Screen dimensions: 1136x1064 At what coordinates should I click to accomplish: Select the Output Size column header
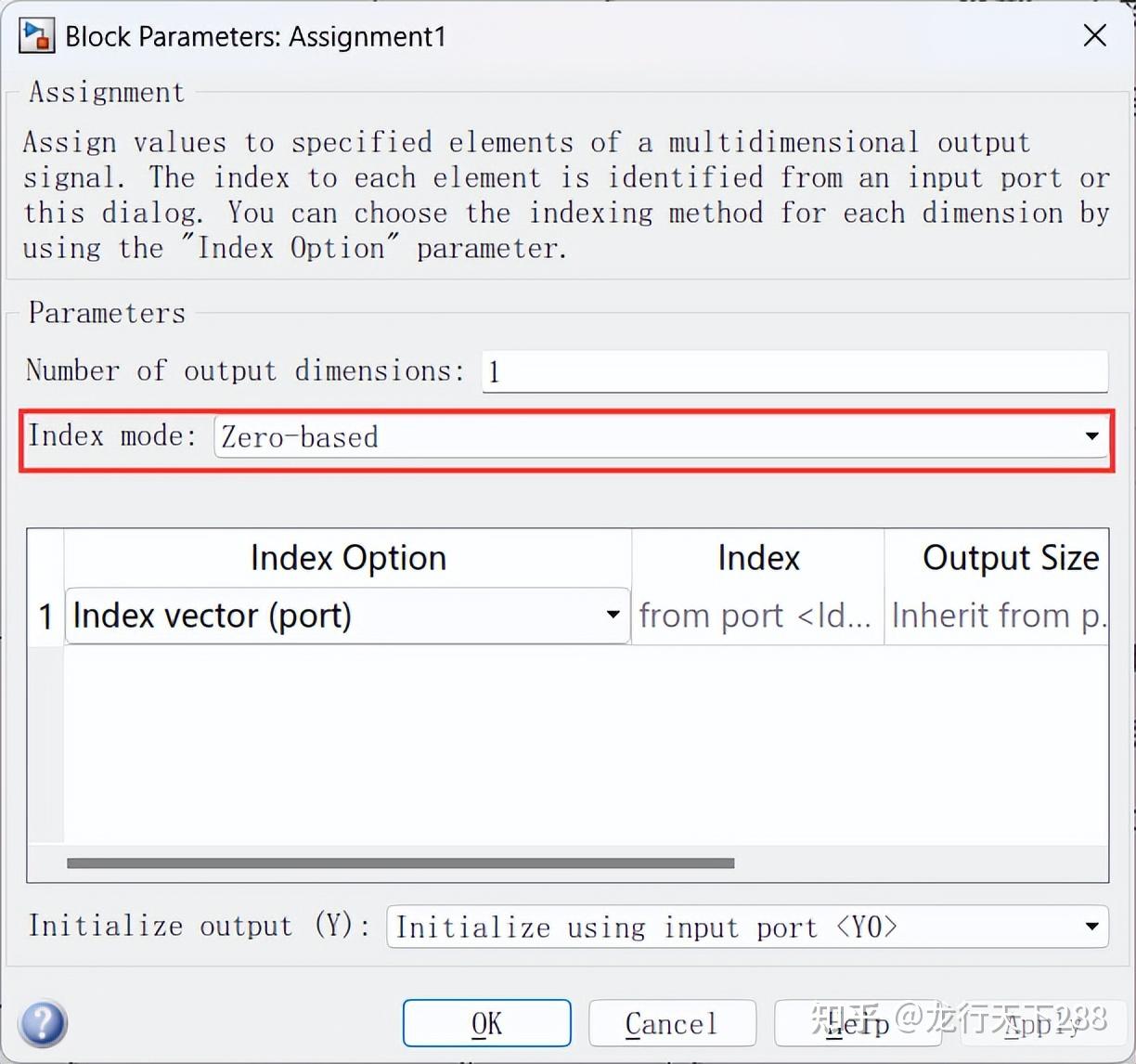997,558
